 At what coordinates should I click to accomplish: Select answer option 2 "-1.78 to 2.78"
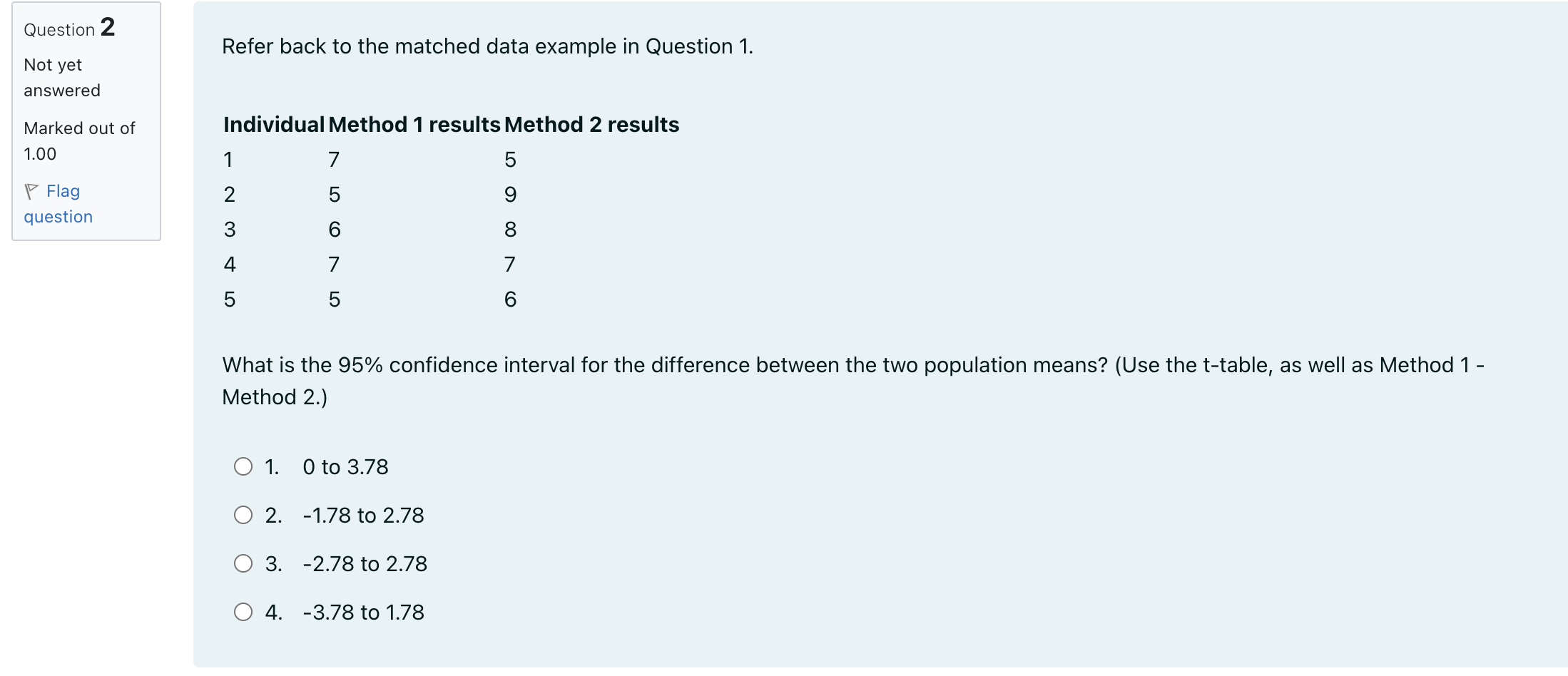(x=244, y=514)
